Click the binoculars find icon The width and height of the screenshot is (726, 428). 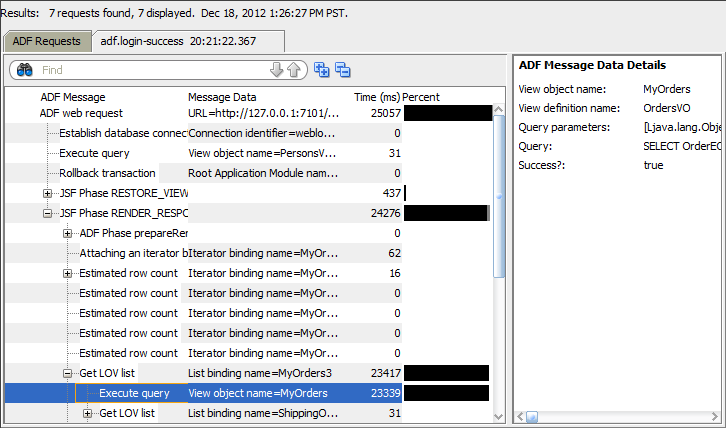click(x=25, y=70)
